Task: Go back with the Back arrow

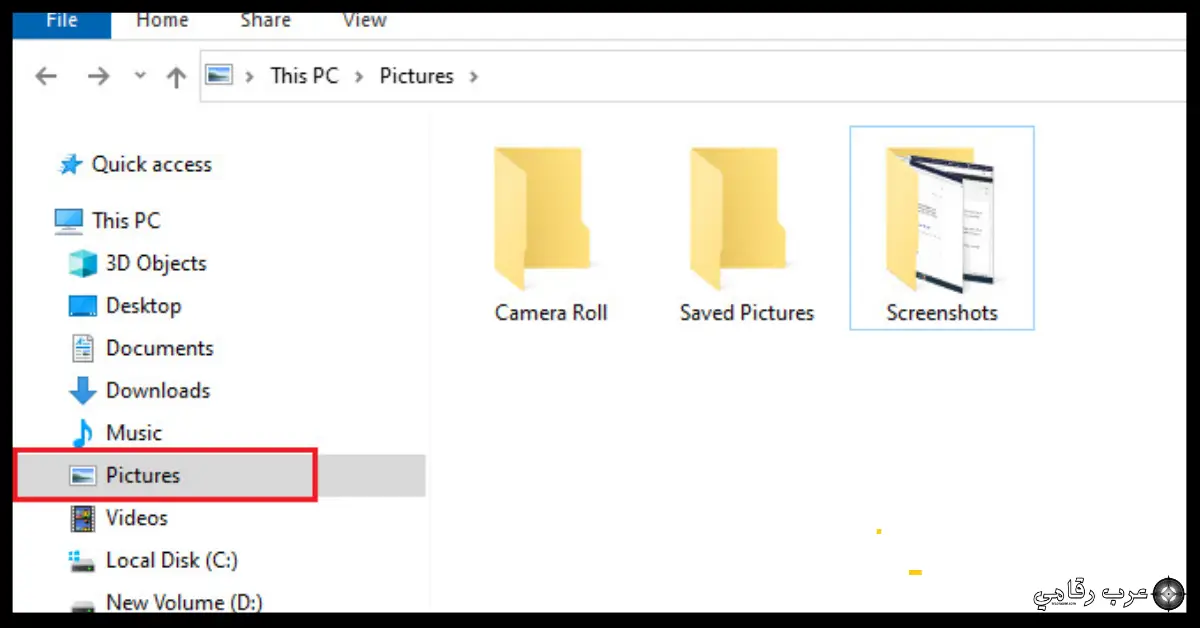Action: tap(46, 76)
